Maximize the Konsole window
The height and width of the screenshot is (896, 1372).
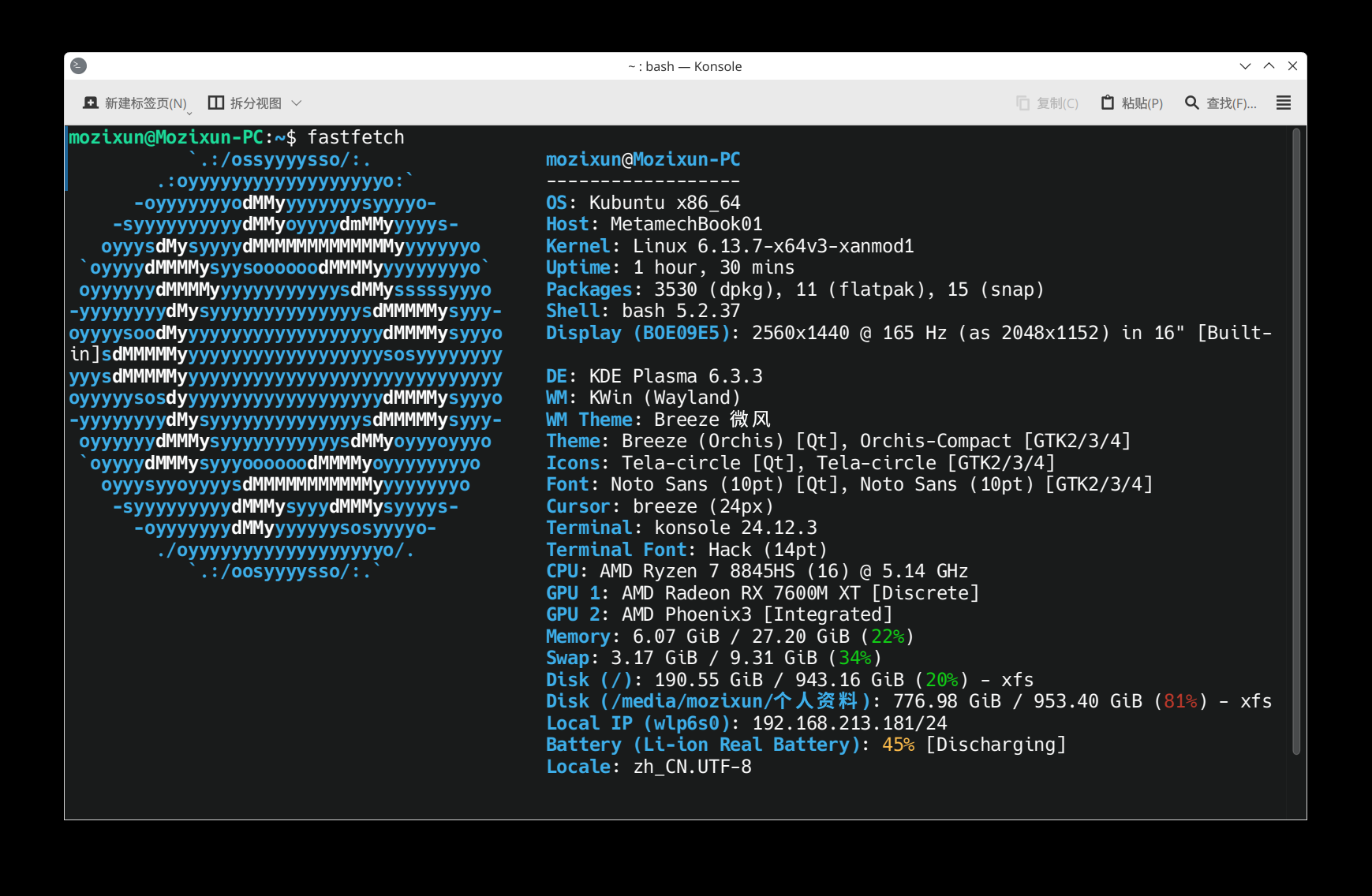[1269, 66]
